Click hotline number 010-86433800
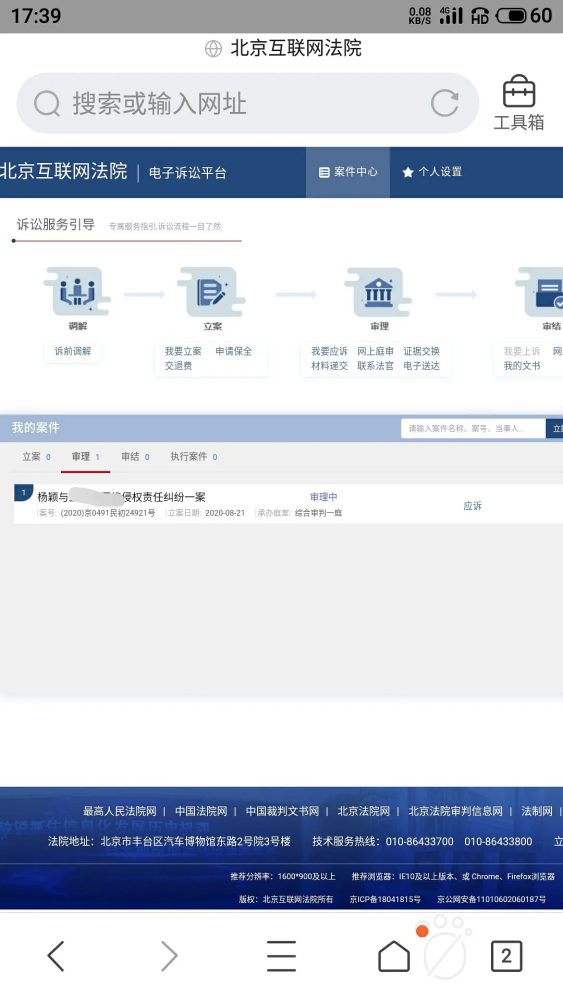563x1000 pixels. click(498, 842)
